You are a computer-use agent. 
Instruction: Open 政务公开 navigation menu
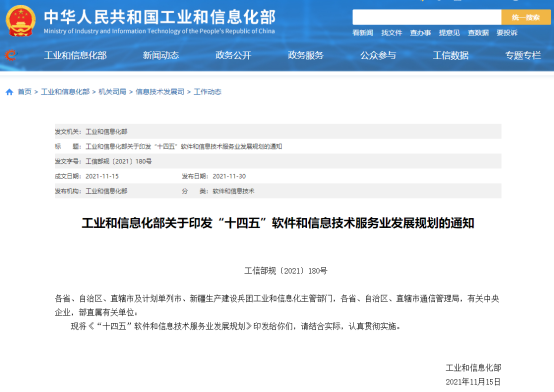[x=233, y=55]
